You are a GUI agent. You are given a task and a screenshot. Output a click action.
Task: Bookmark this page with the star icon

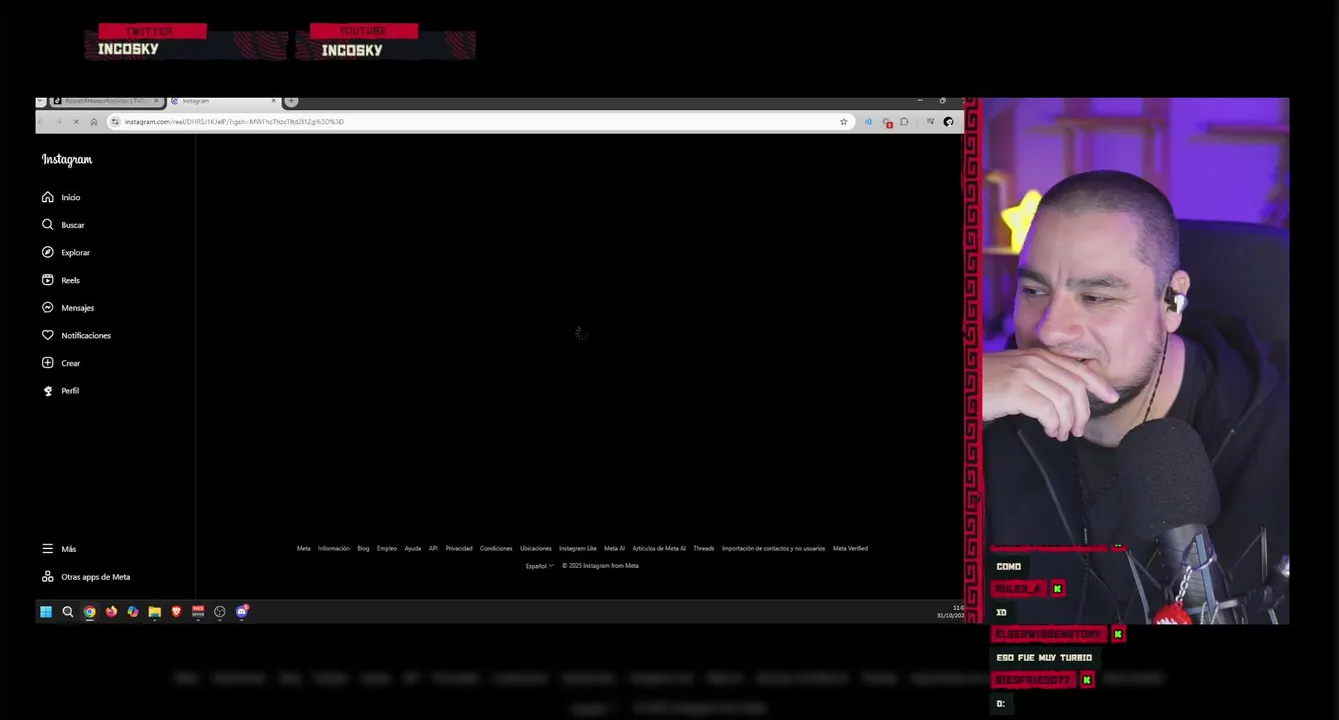click(844, 122)
